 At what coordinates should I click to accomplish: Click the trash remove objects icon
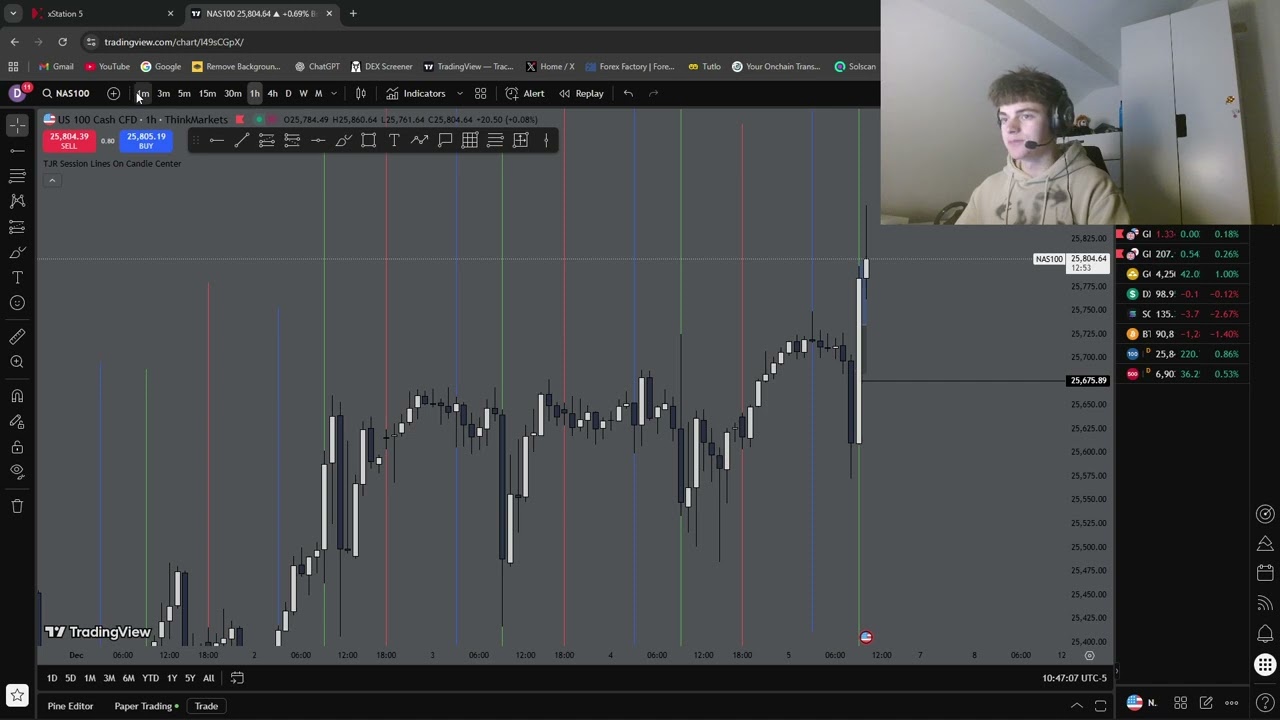pos(17,506)
